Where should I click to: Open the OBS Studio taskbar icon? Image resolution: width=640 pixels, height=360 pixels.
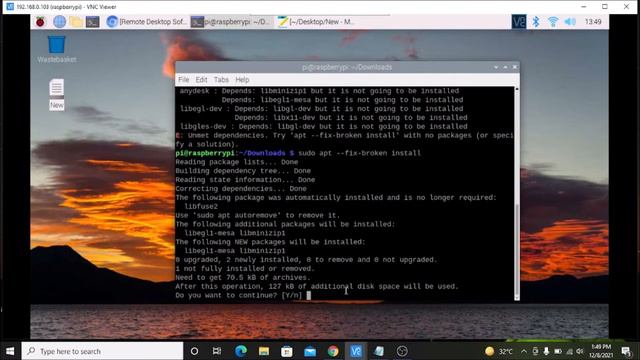(x=402, y=351)
